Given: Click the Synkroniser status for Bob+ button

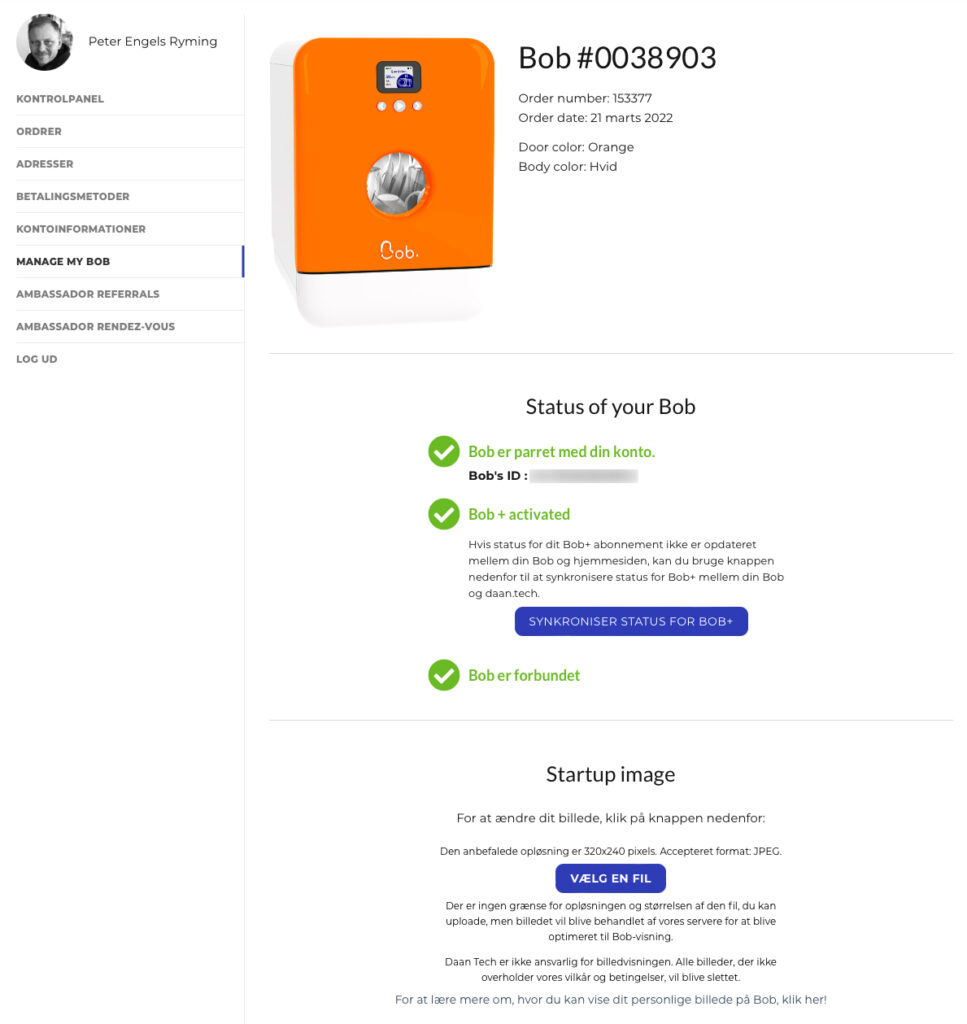Looking at the screenshot, I should pos(631,621).
